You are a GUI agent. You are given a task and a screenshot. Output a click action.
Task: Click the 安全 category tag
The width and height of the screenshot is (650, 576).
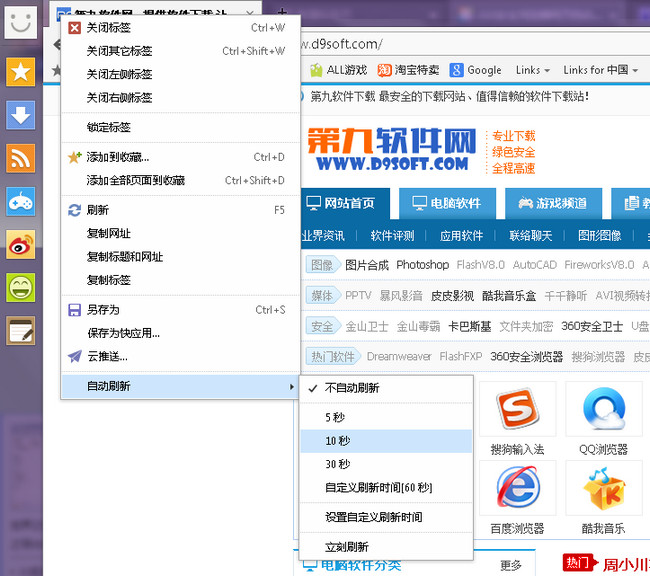tap(323, 326)
